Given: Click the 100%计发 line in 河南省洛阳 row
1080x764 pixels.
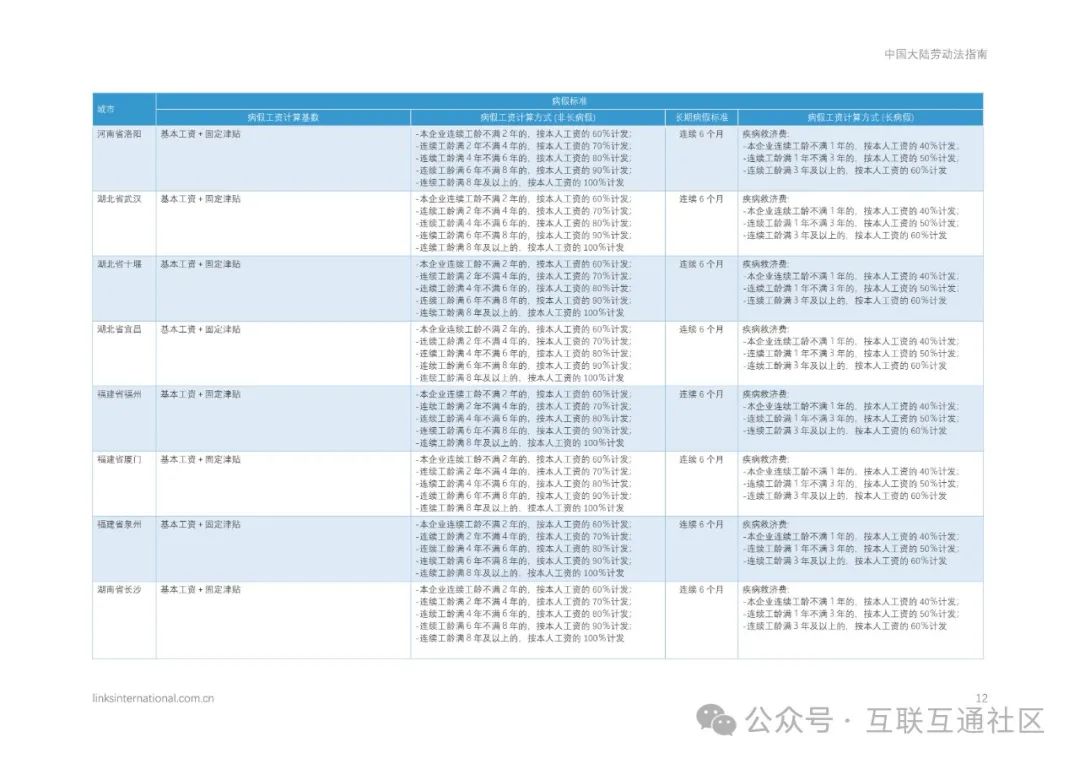Looking at the screenshot, I should pos(520,183).
